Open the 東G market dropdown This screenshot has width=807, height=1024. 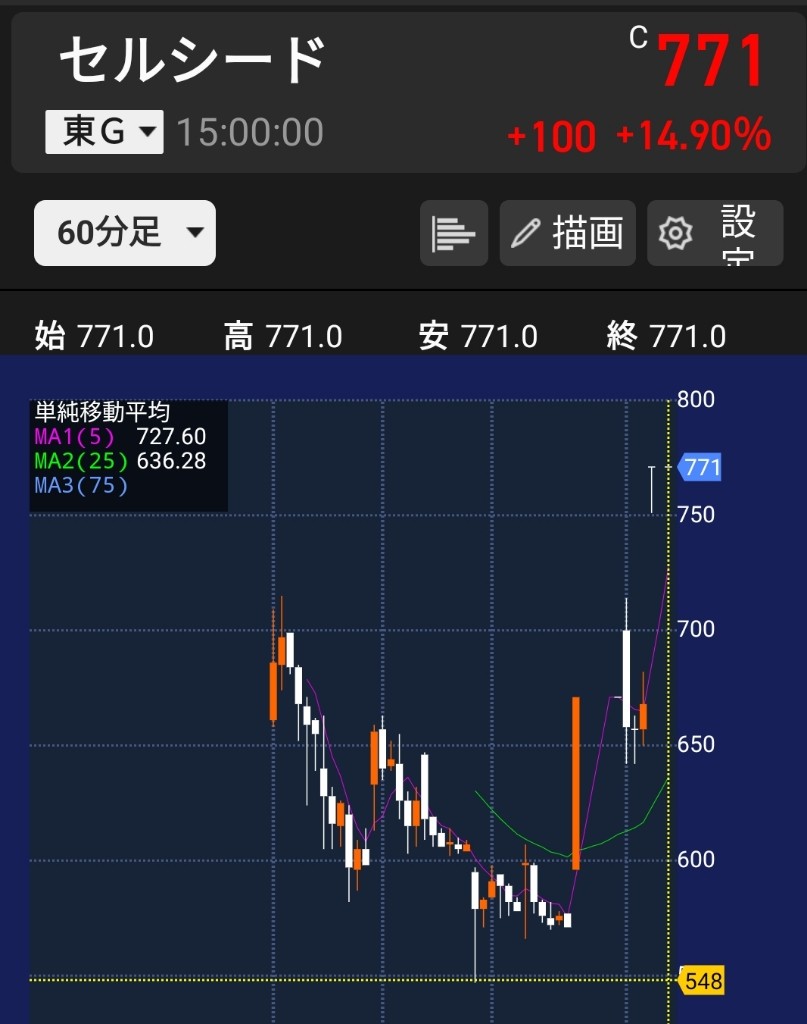click(x=104, y=132)
